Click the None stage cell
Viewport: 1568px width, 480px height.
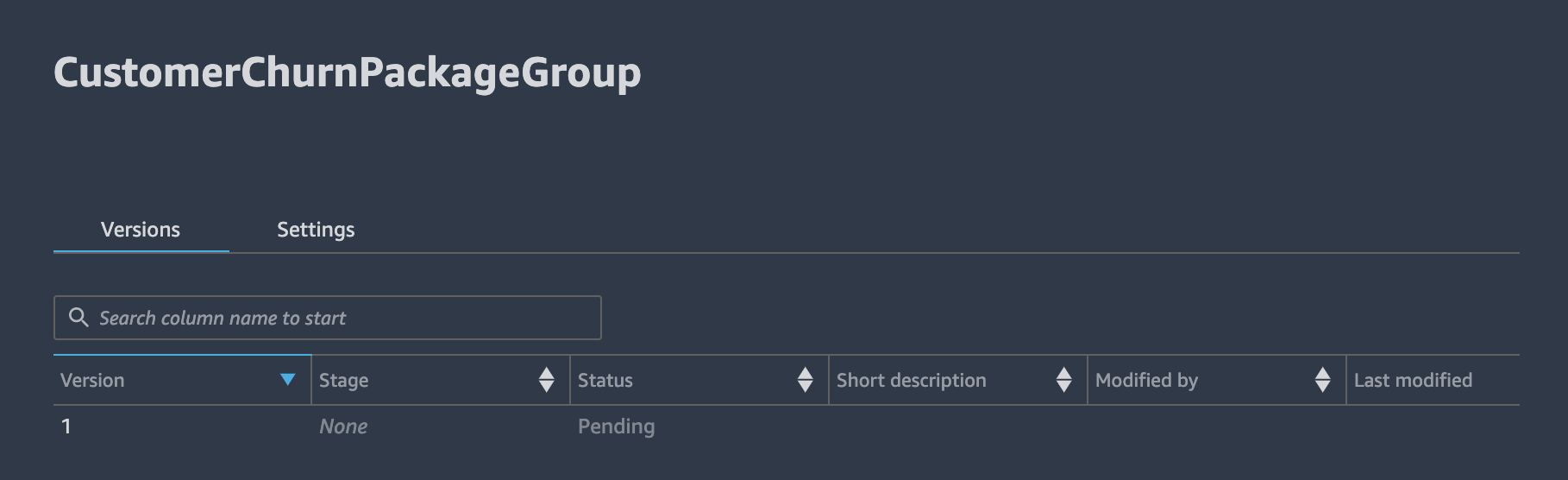pos(343,426)
